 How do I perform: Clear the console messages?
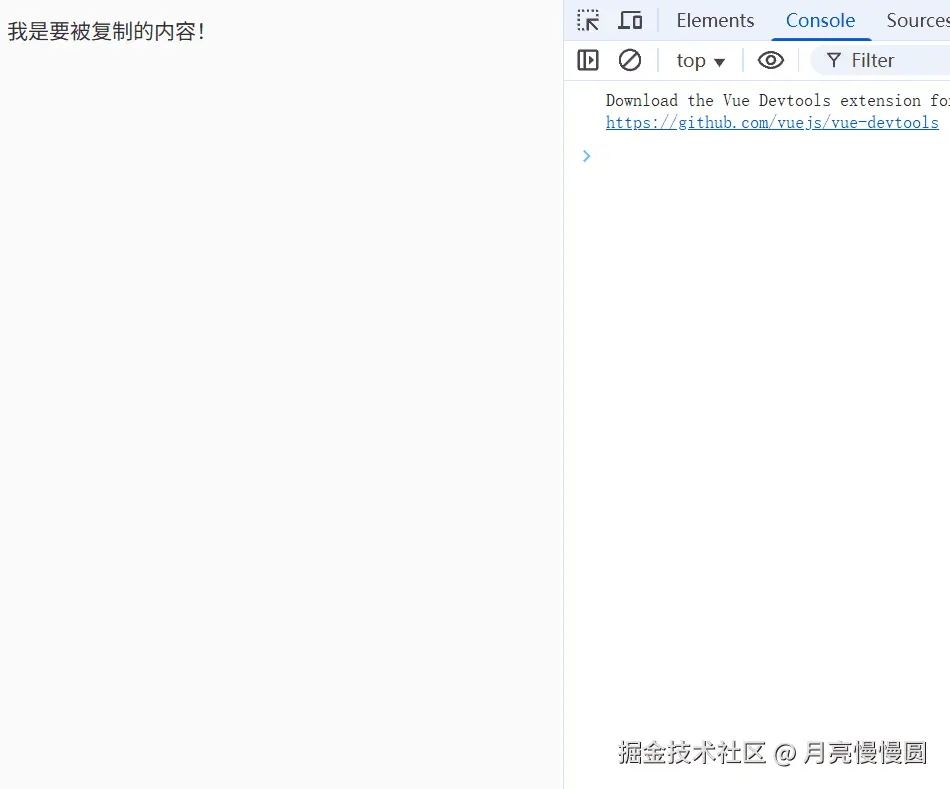pos(630,60)
